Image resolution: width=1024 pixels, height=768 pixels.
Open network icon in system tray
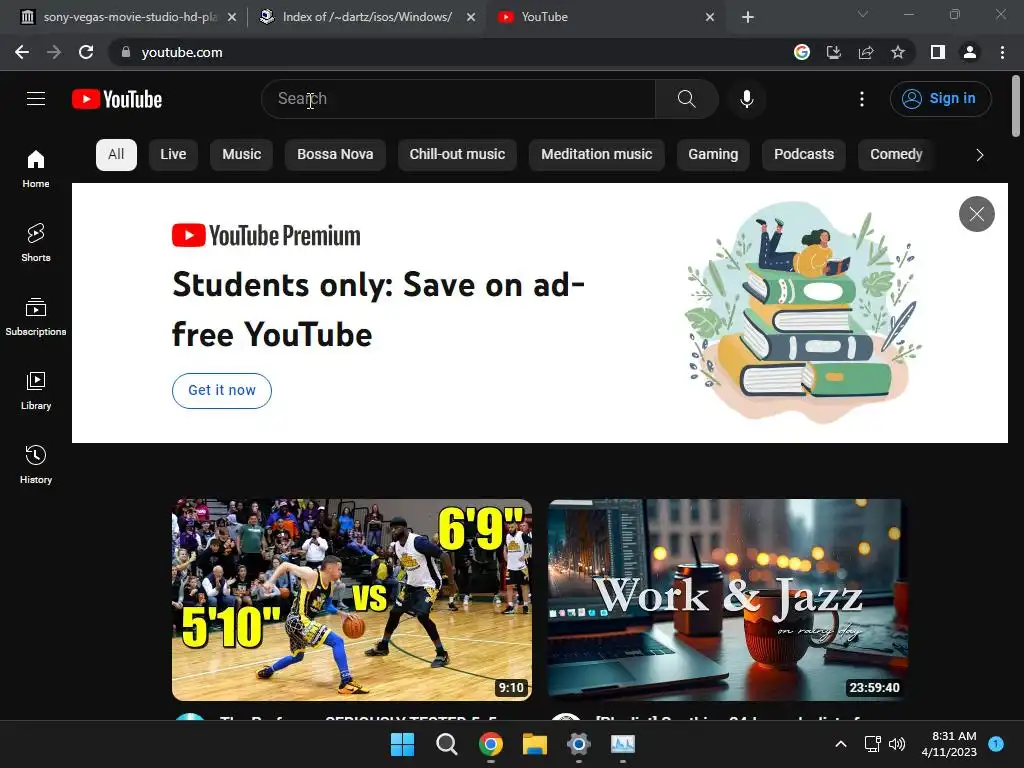pos(872,744)
